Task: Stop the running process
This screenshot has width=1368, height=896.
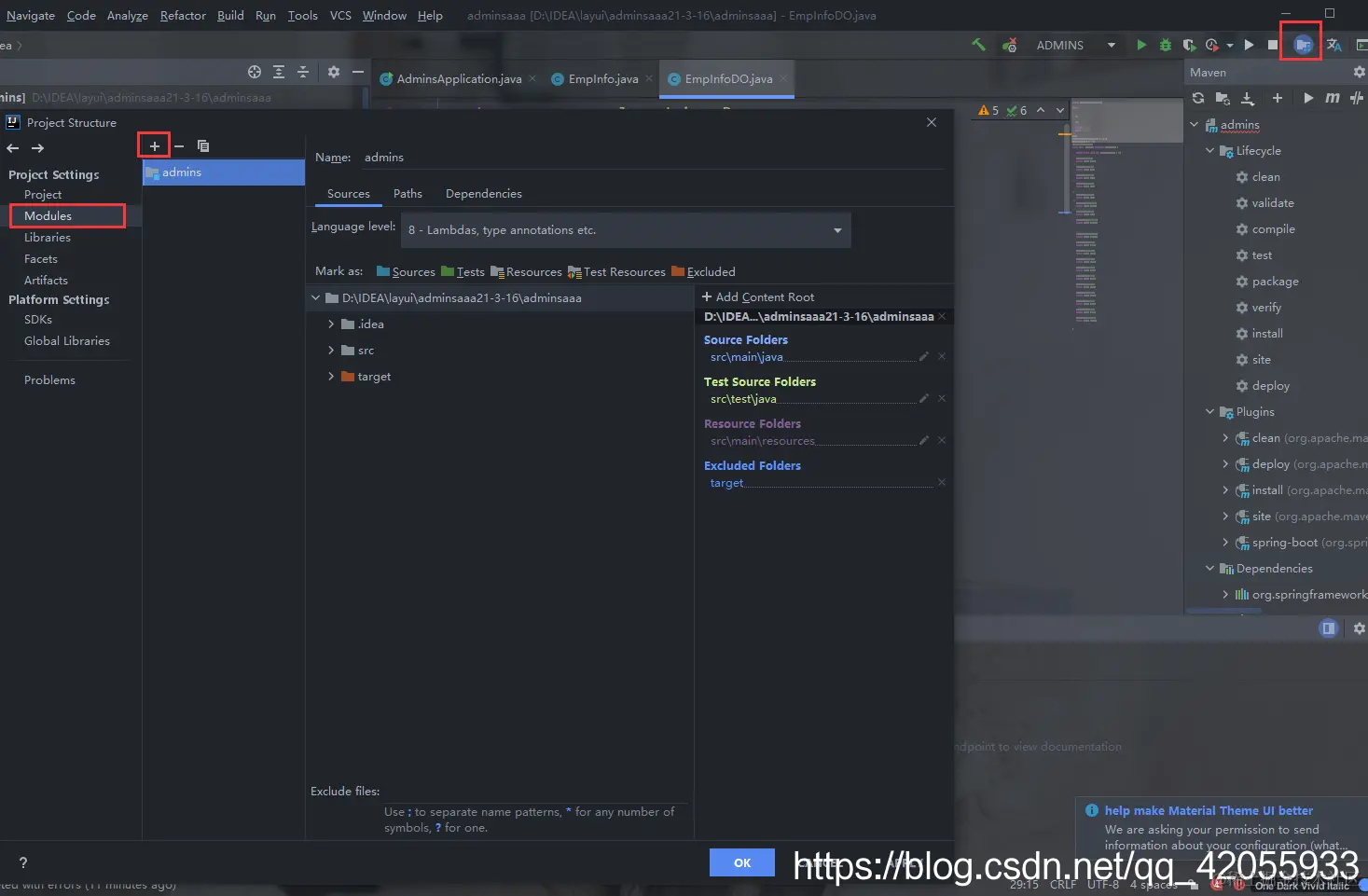Action: point(1273,45)
